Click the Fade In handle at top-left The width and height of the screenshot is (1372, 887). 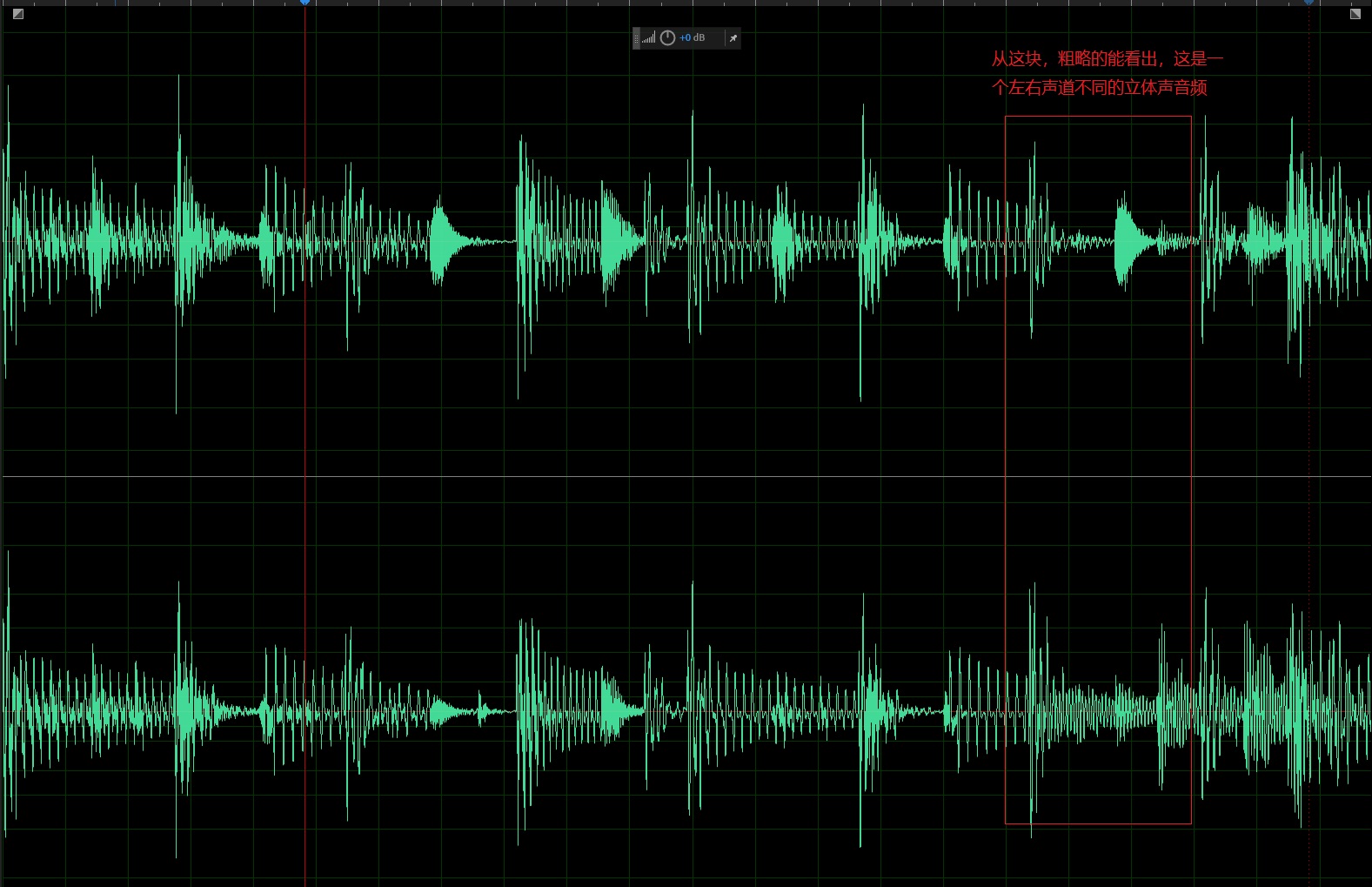(x=17, y=14)
